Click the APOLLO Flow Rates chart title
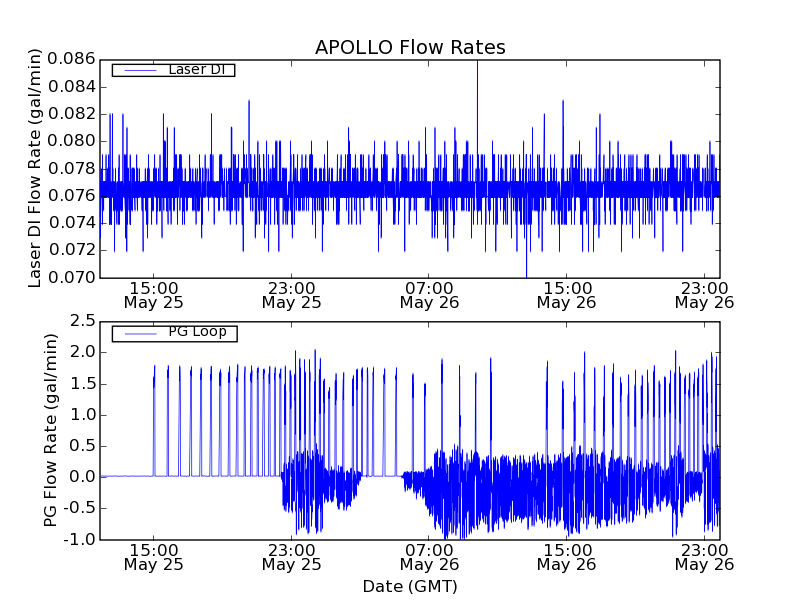Screen dimensions: 800x600 point(410,47)
